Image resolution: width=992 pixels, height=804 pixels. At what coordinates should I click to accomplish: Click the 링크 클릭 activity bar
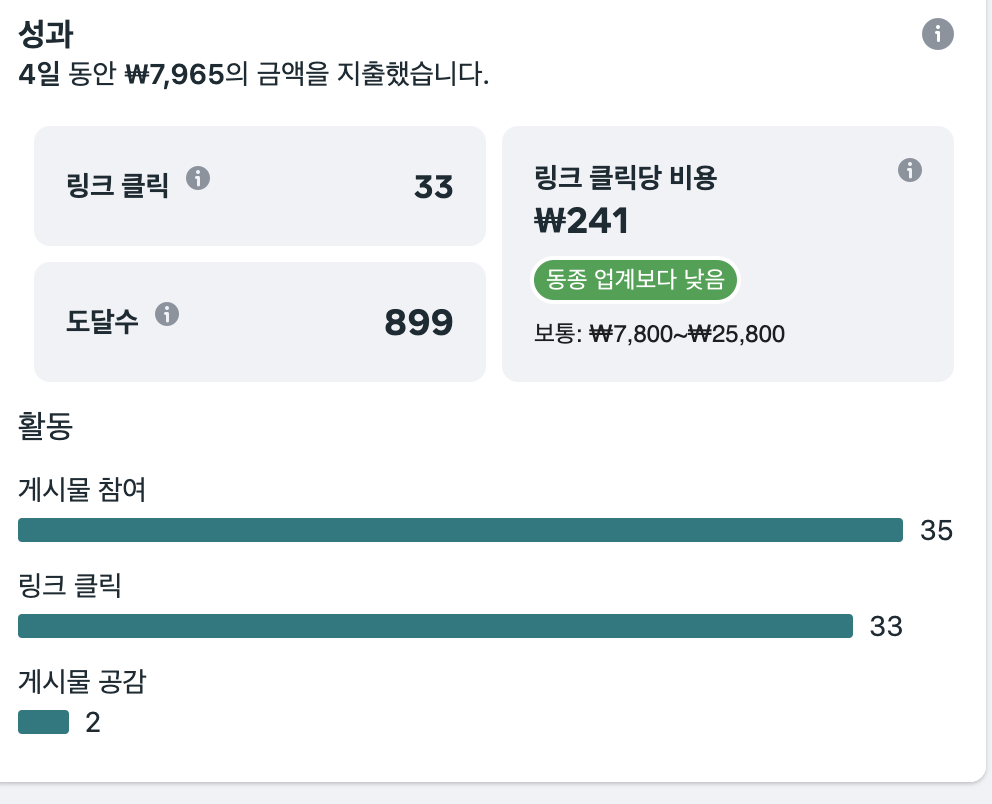435,626
